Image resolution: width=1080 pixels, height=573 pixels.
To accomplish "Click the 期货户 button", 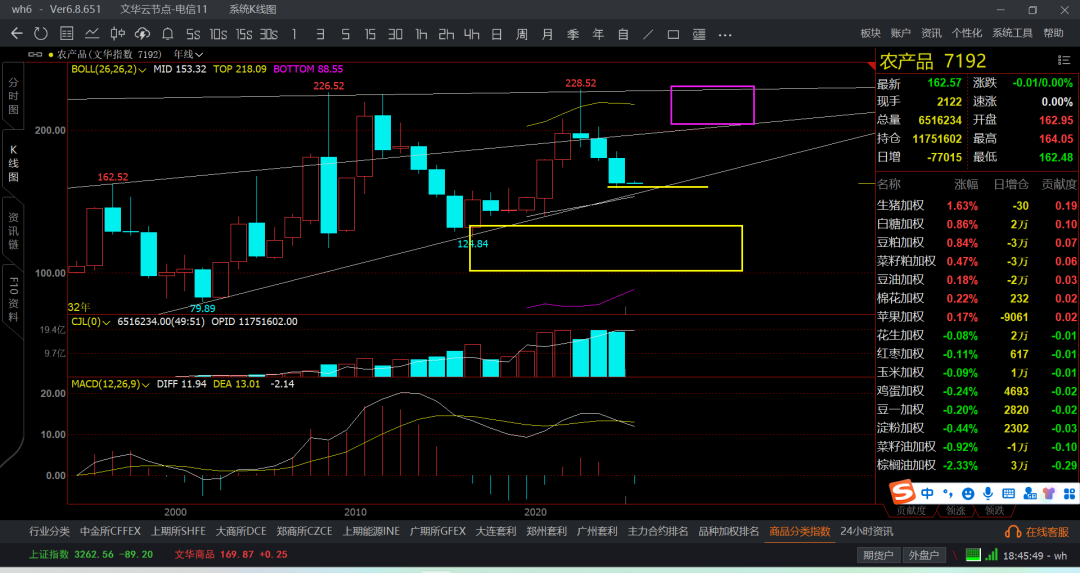I will coord(878,555).
